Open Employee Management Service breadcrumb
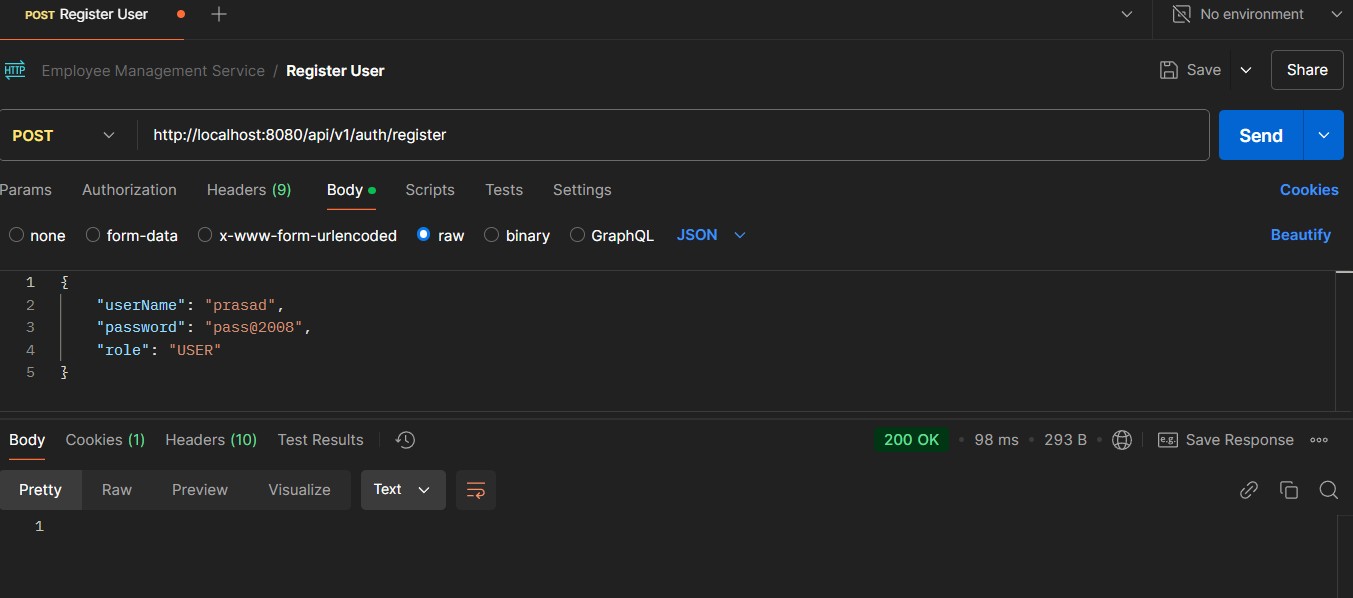This screenshot has width=1353, height=598. pyautogui.click(x=153, y=71)
